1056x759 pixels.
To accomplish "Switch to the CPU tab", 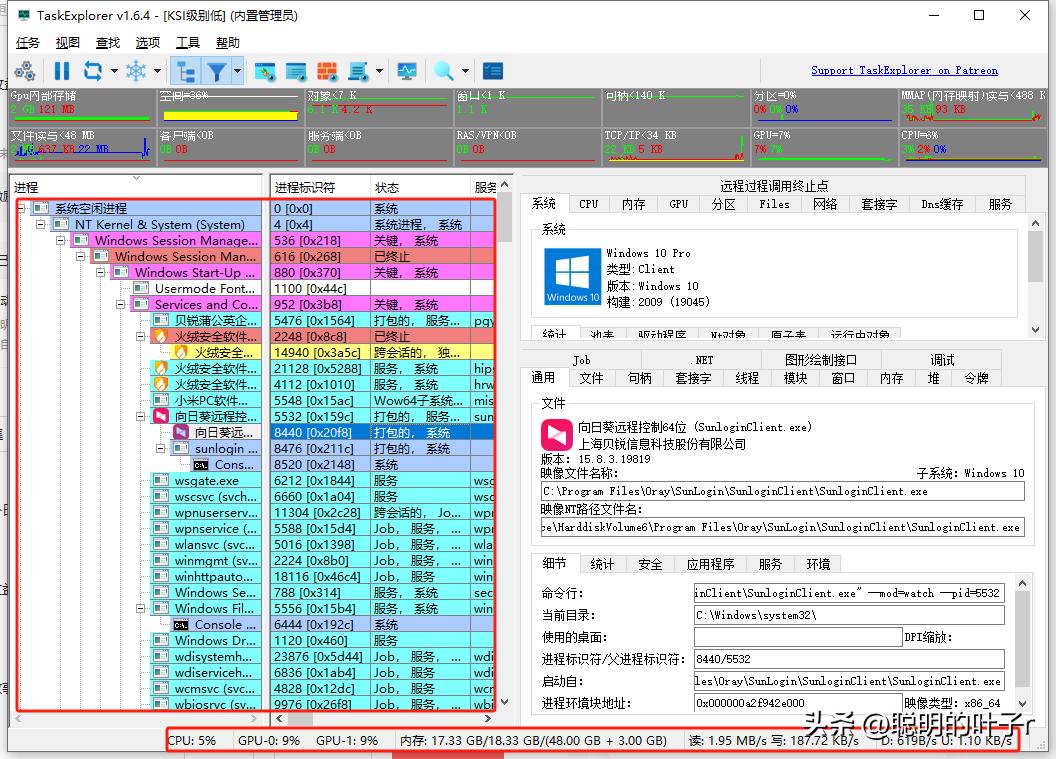I will 588,203.
